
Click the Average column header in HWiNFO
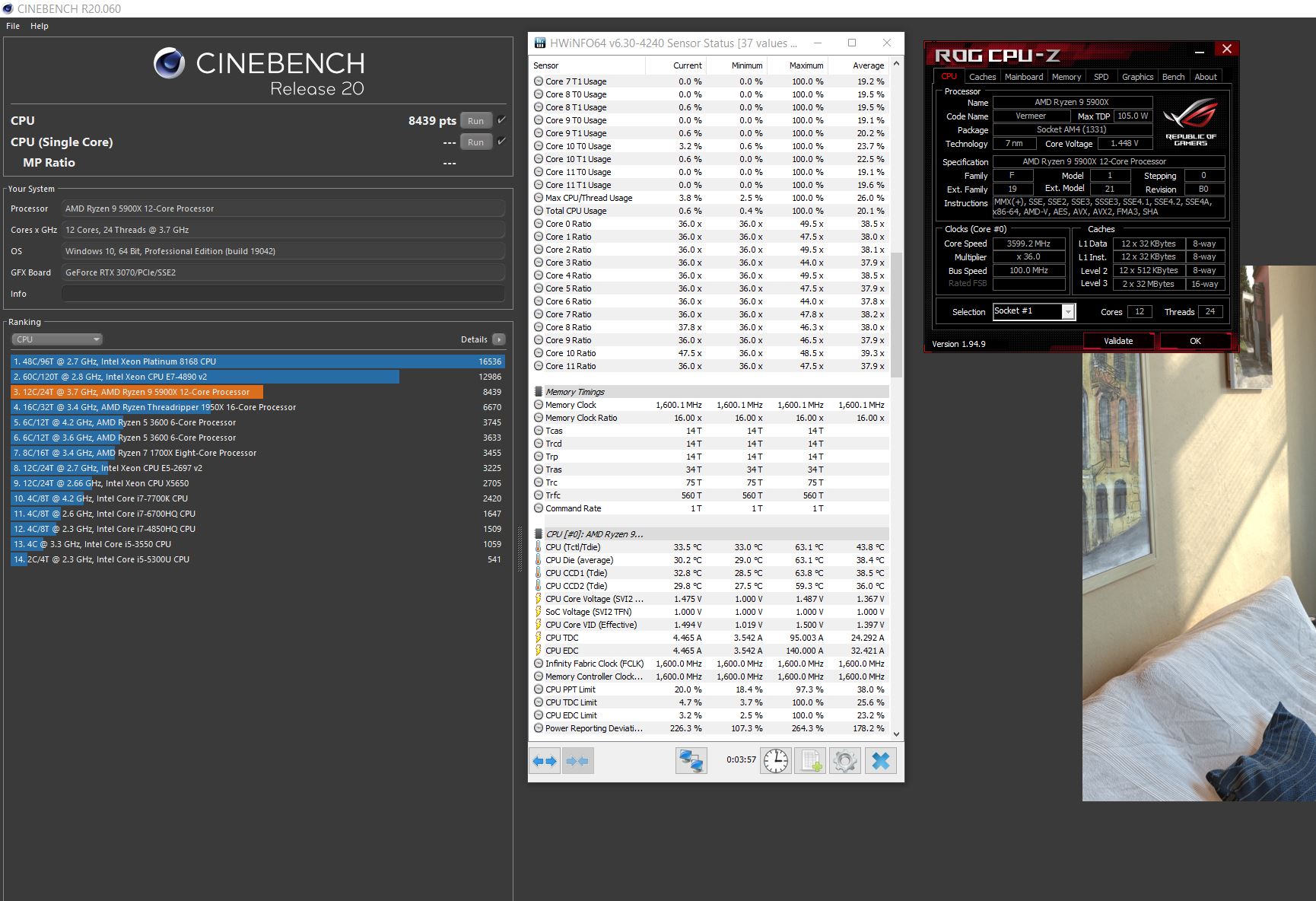pos(858,65)
